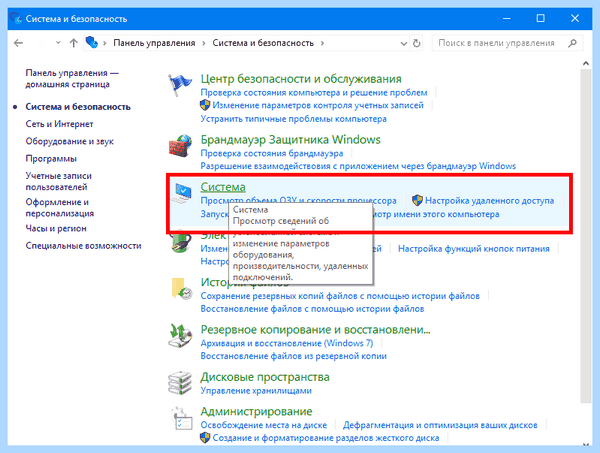Screen dimensions: 600x453
Task: Expand the chevron after Система и безопасность breadcrumb
Action: point(323,43)
